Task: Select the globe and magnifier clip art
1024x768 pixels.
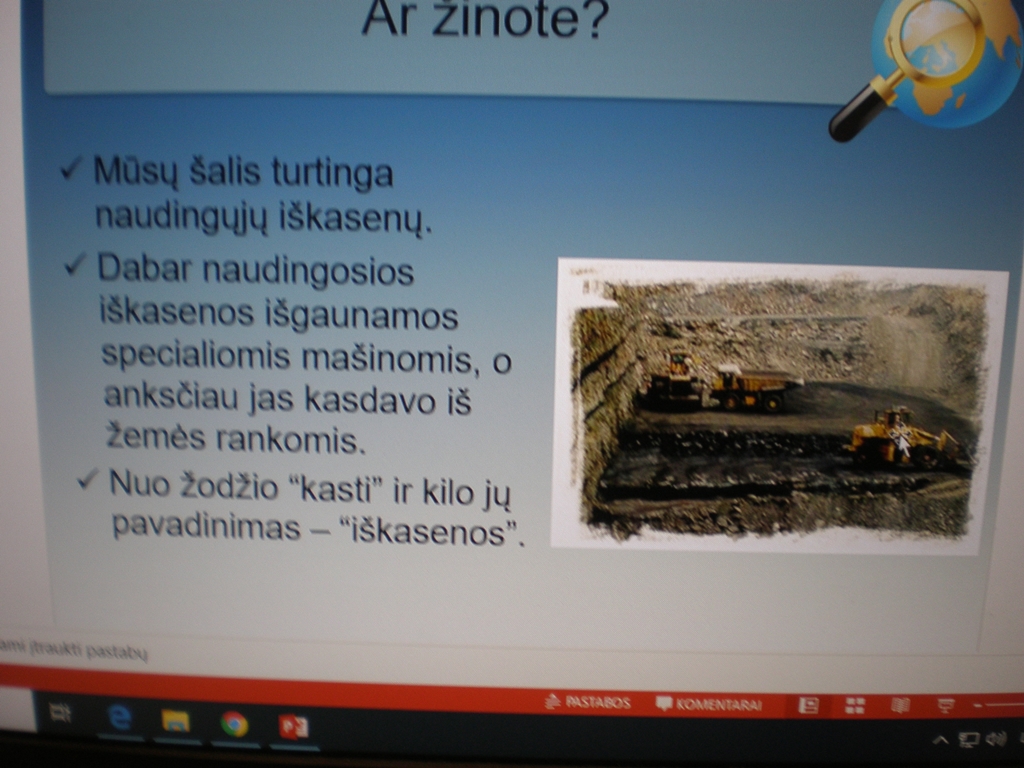Action: [x=926, y=69]
